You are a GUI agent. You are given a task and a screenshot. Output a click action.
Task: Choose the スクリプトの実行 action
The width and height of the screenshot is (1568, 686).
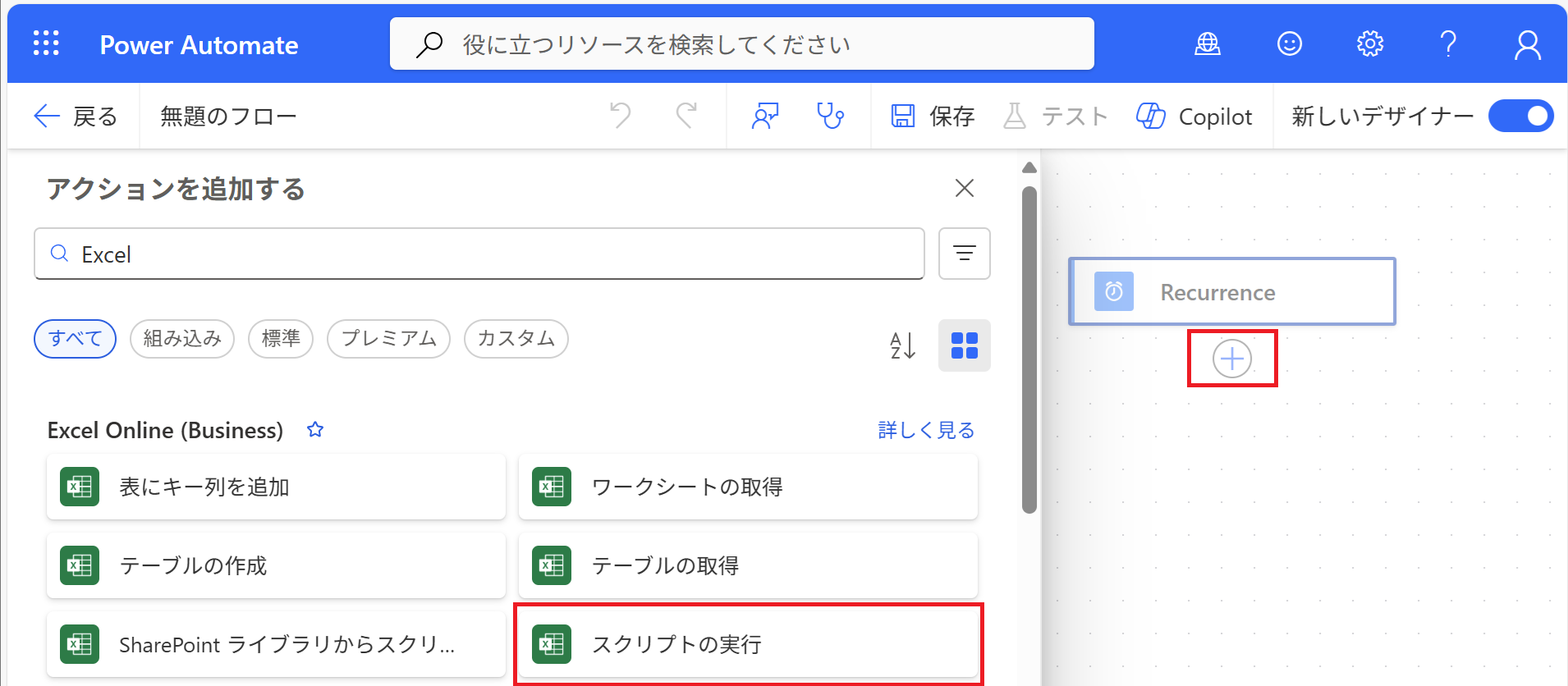[748, 644]
